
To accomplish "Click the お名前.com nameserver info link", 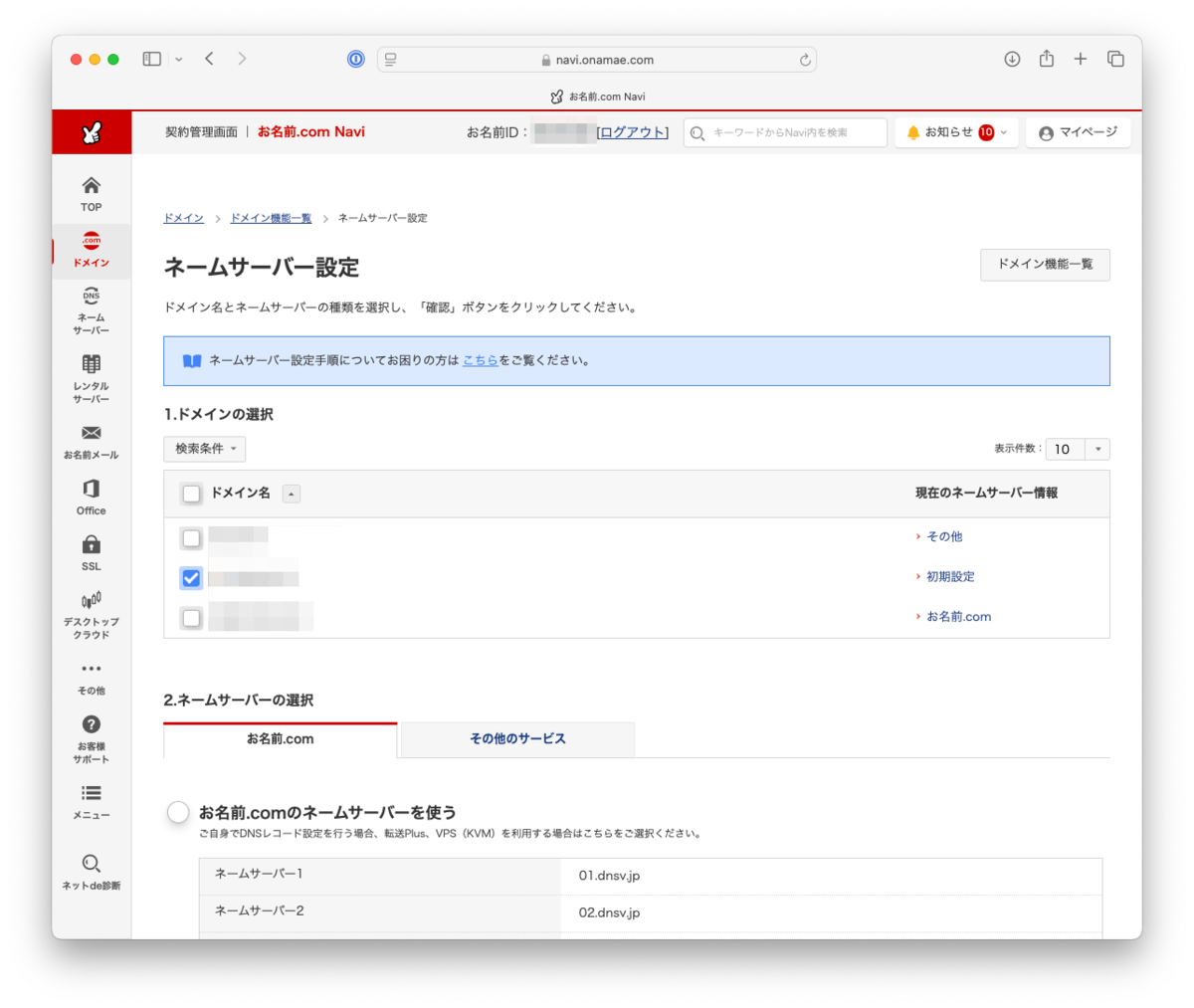I will tap(959, 617).
